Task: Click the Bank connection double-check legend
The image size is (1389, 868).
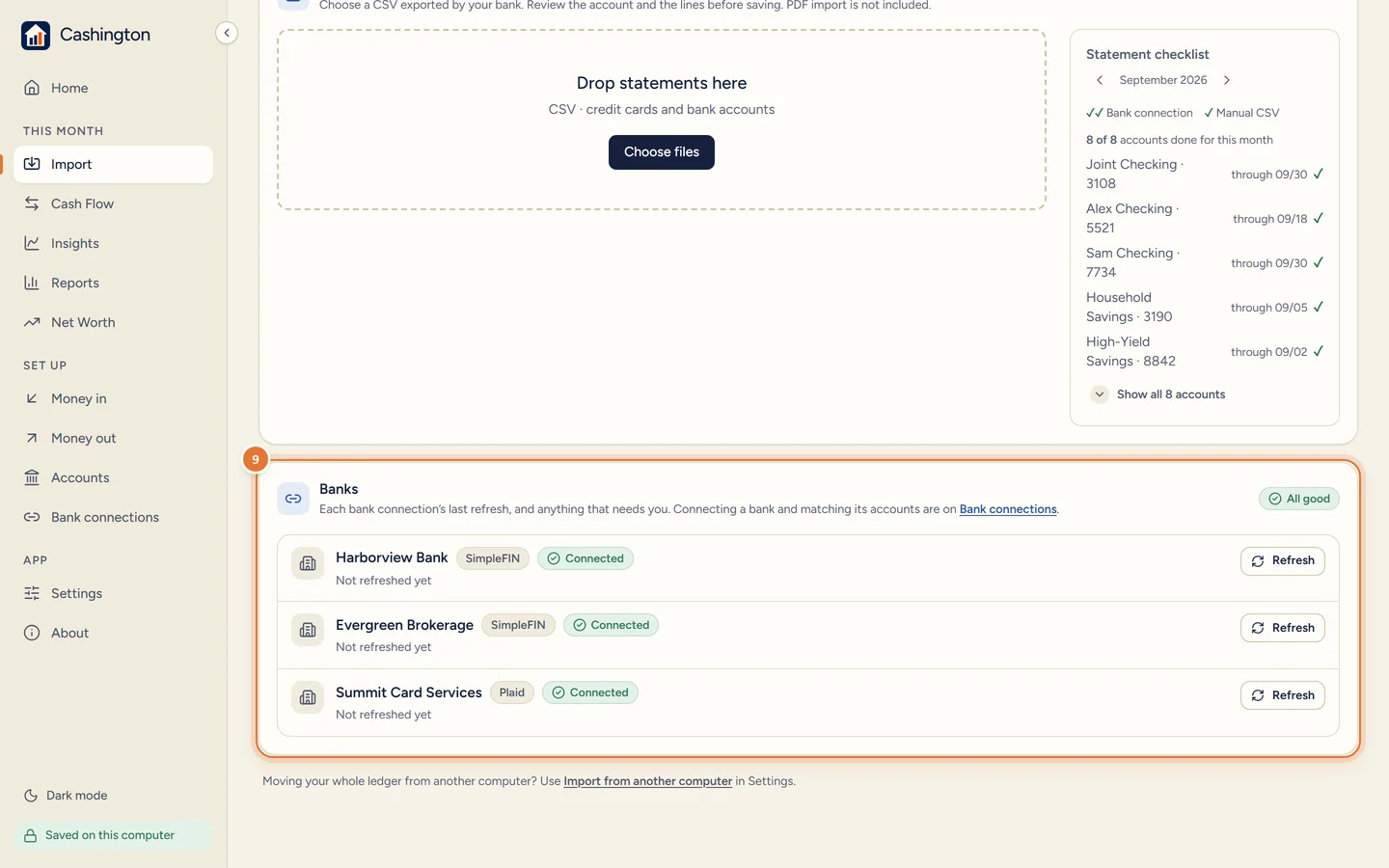Action: pos(1139,113)
